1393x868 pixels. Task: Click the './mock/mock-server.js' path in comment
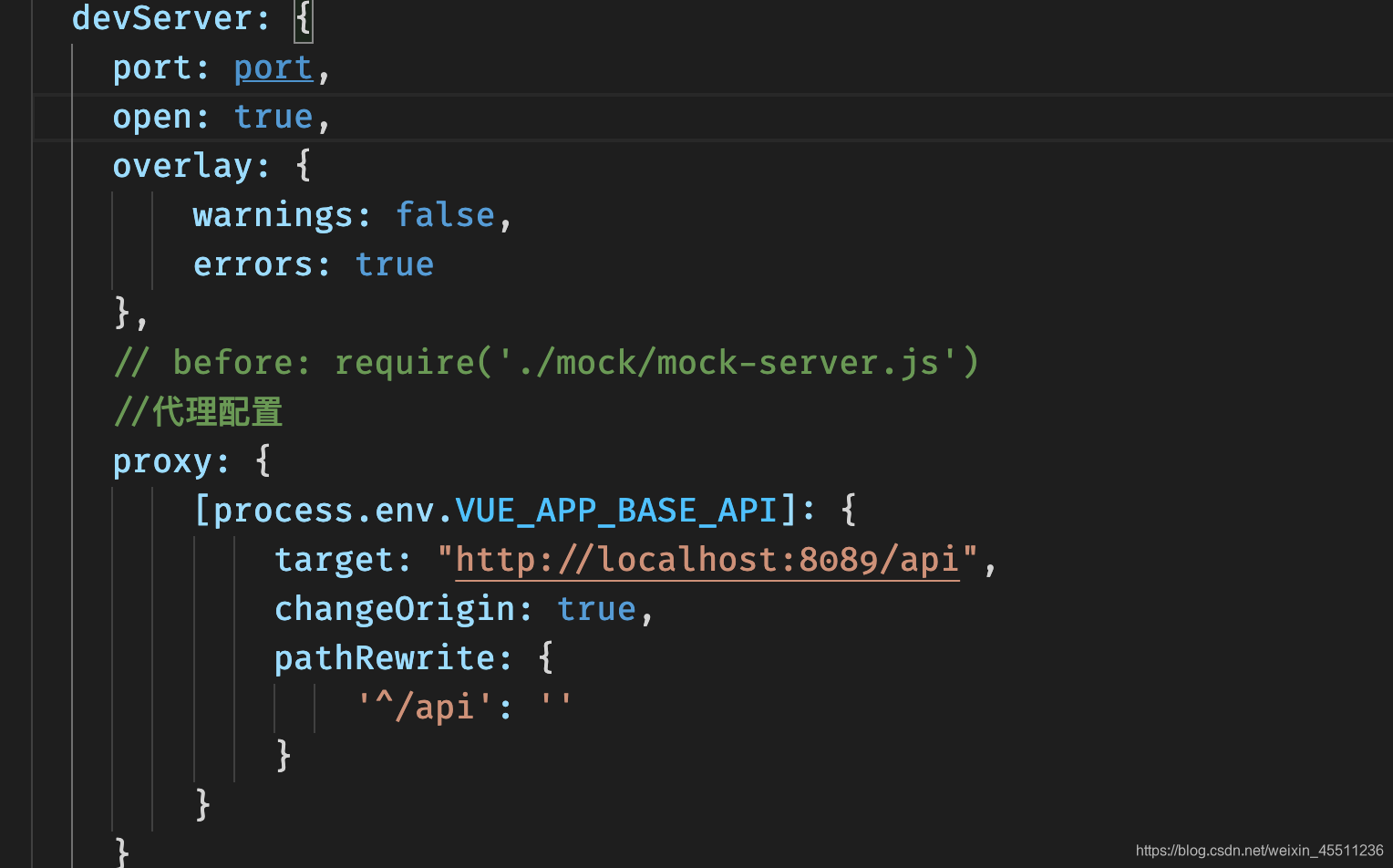pyautogui.click(x=729, y=363)
